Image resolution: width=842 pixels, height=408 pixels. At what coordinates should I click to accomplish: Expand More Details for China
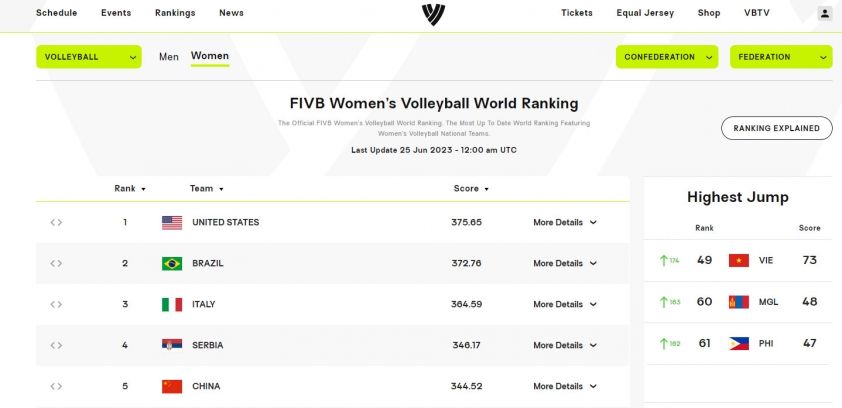pyautogui.click(x=565, y=386)
